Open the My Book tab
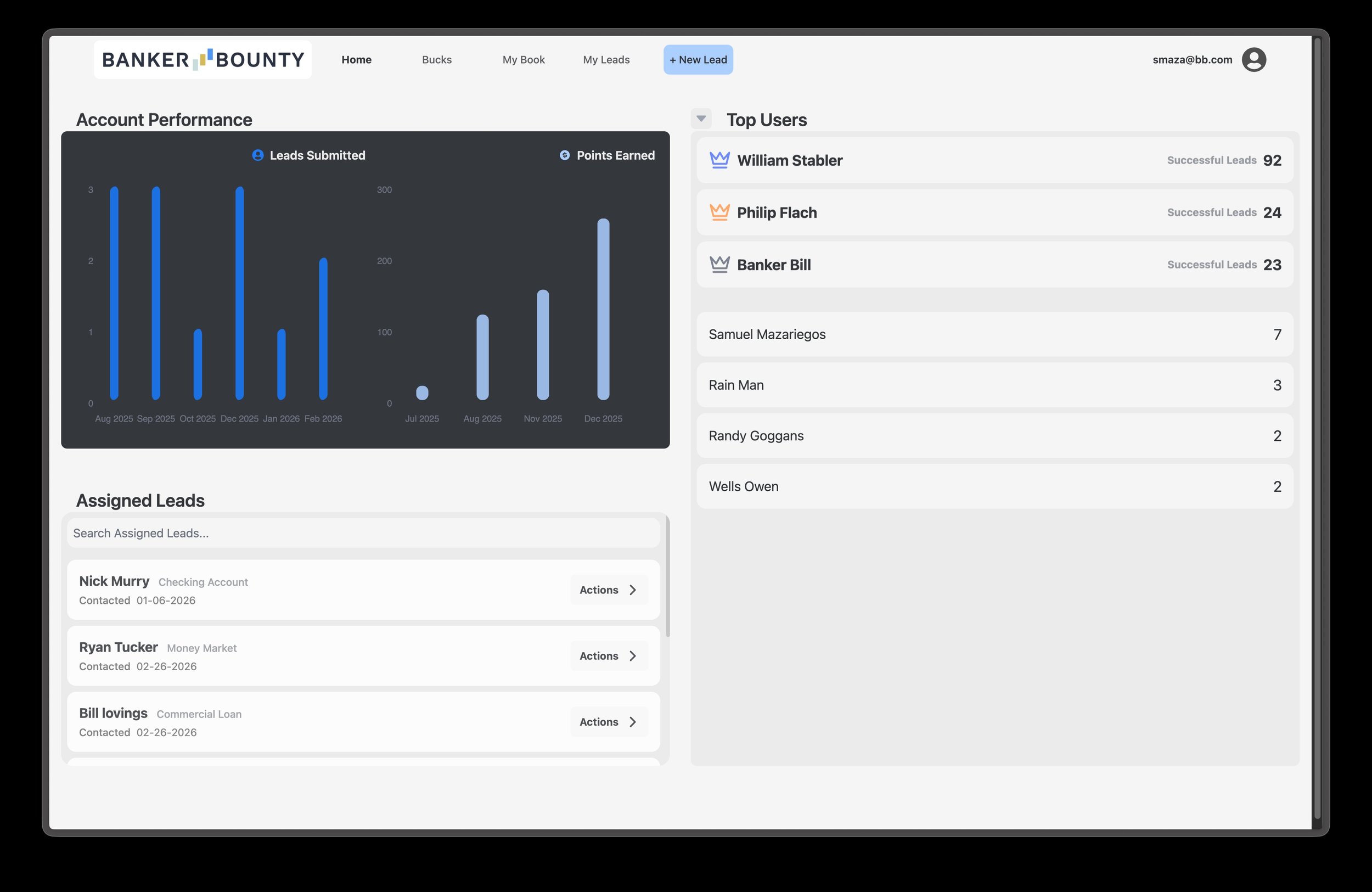Viewport: 1372px width, 892px height. (523, 60)
